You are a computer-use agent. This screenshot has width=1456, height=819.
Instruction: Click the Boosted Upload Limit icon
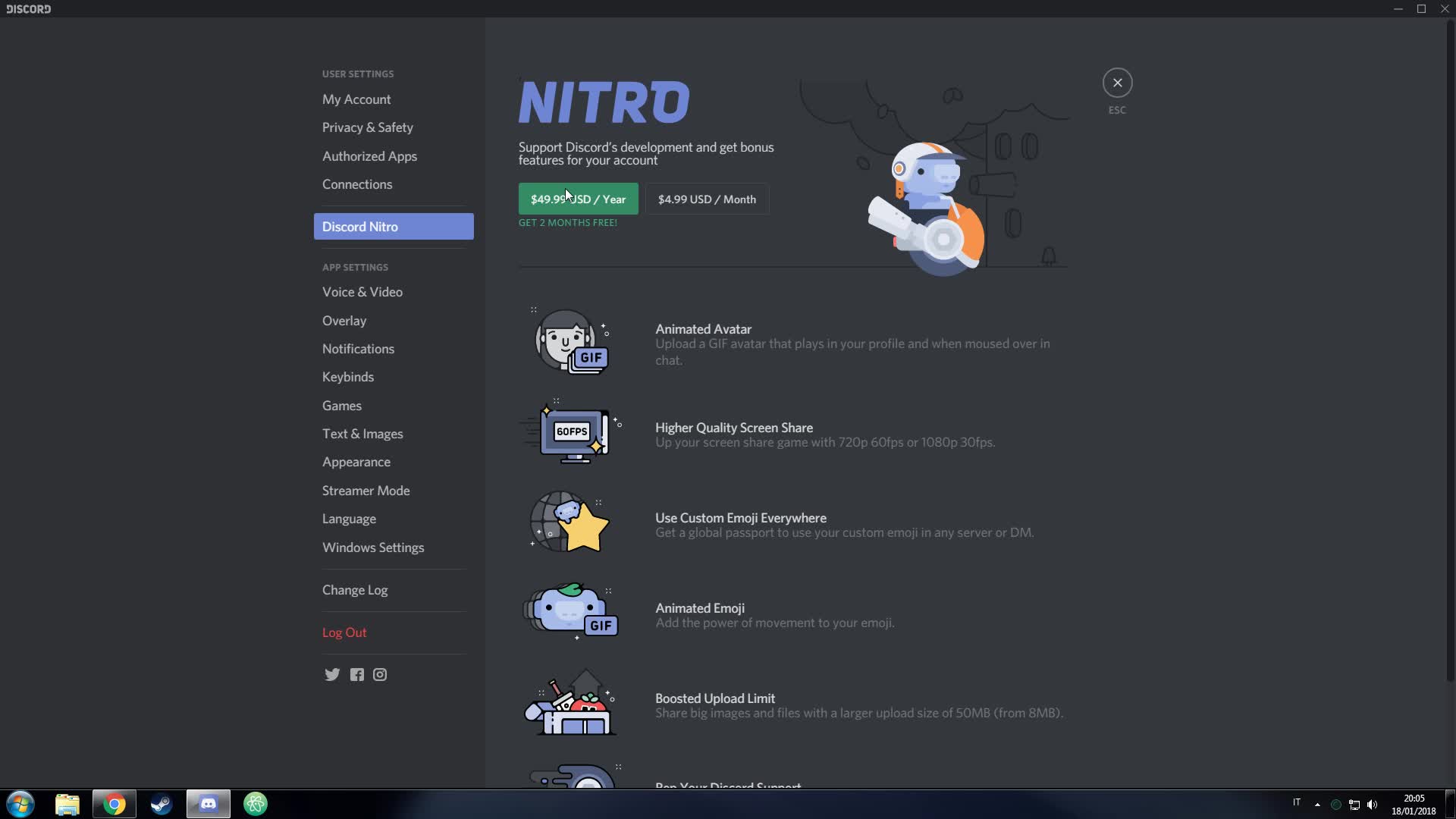[x=570, y=705]
